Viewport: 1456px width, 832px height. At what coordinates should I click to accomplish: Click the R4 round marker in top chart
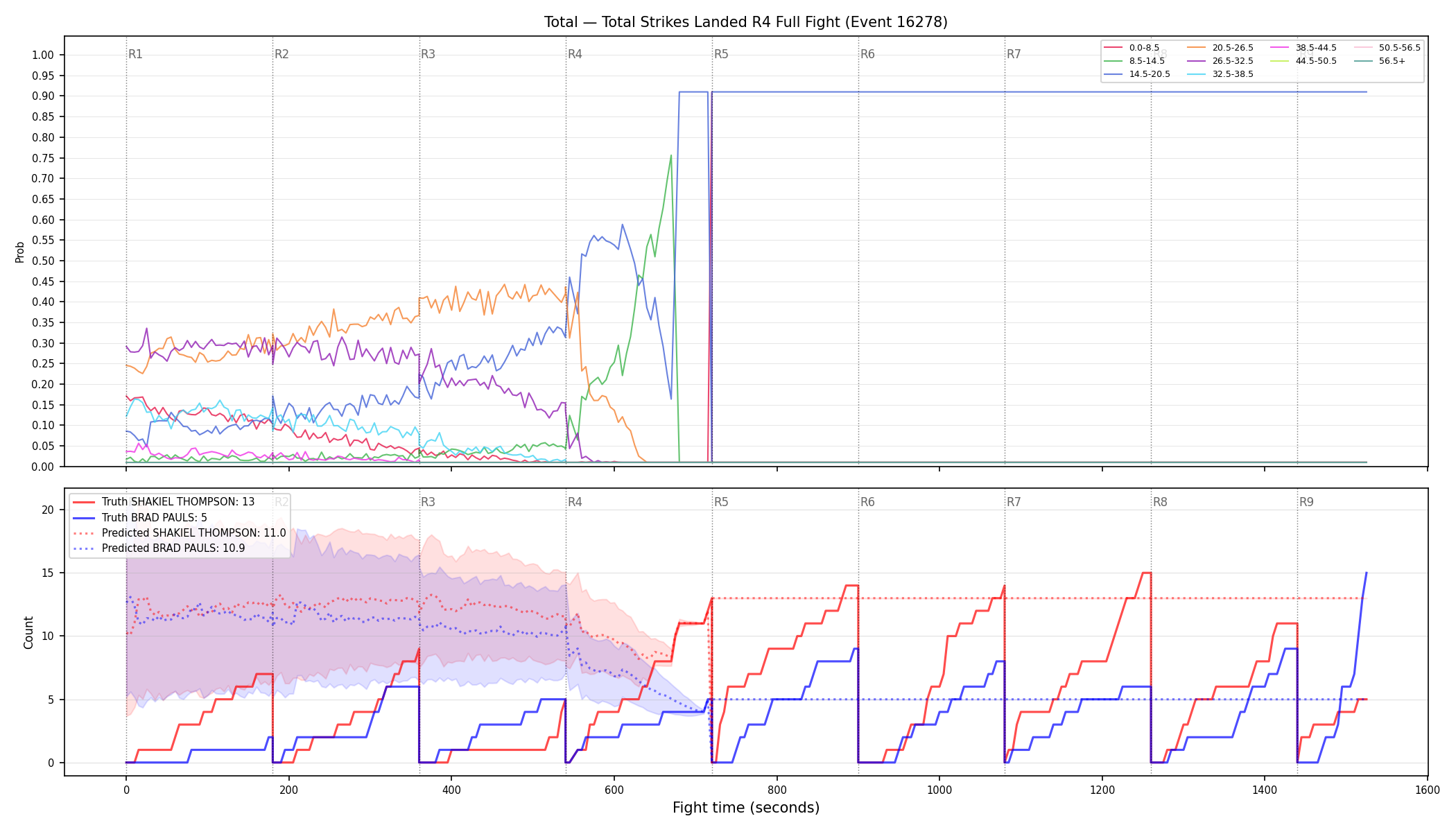point(575,54)
